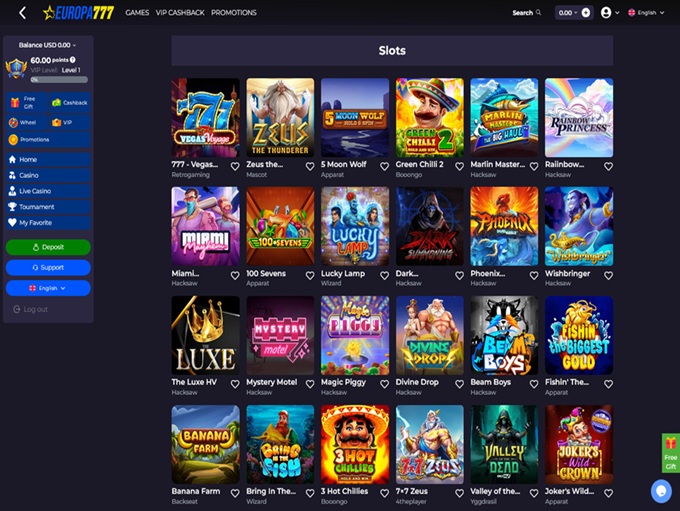
Task: Open the Free Gift icon in sidebar
Action: tap(15, 103)
